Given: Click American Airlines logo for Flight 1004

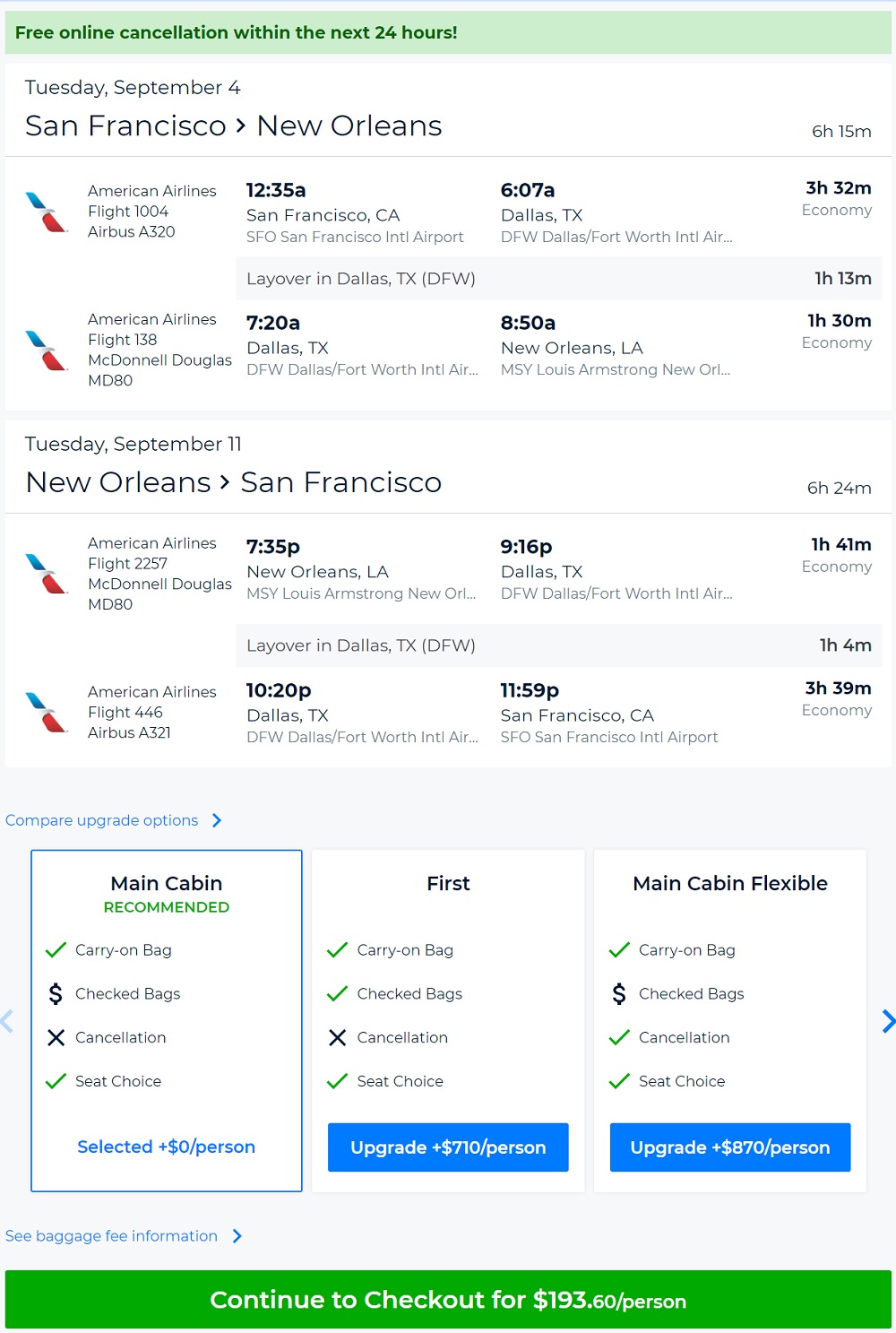Looking at the screenshot, I should (47, 212).
